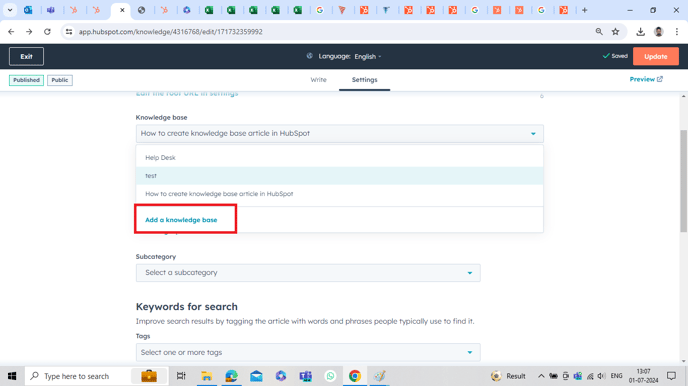Click the Public visibility badge
Screen dimensions: 688x386
point(60,80)
